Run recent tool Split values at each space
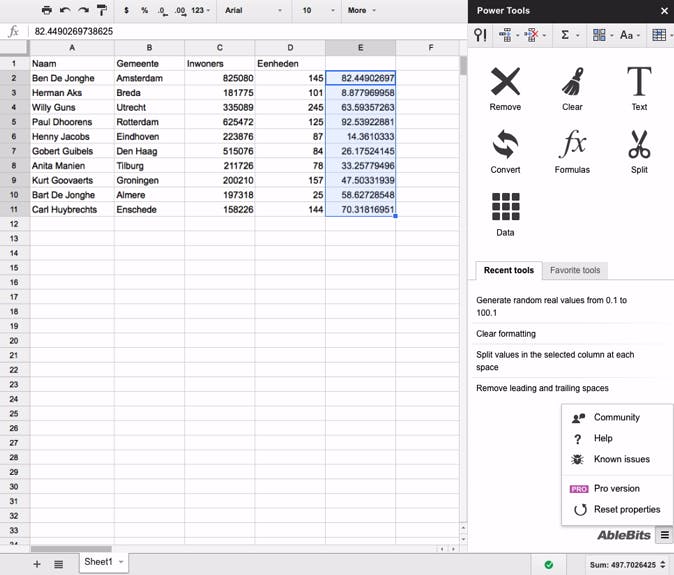The image size is (674, 575). [555, 361]
